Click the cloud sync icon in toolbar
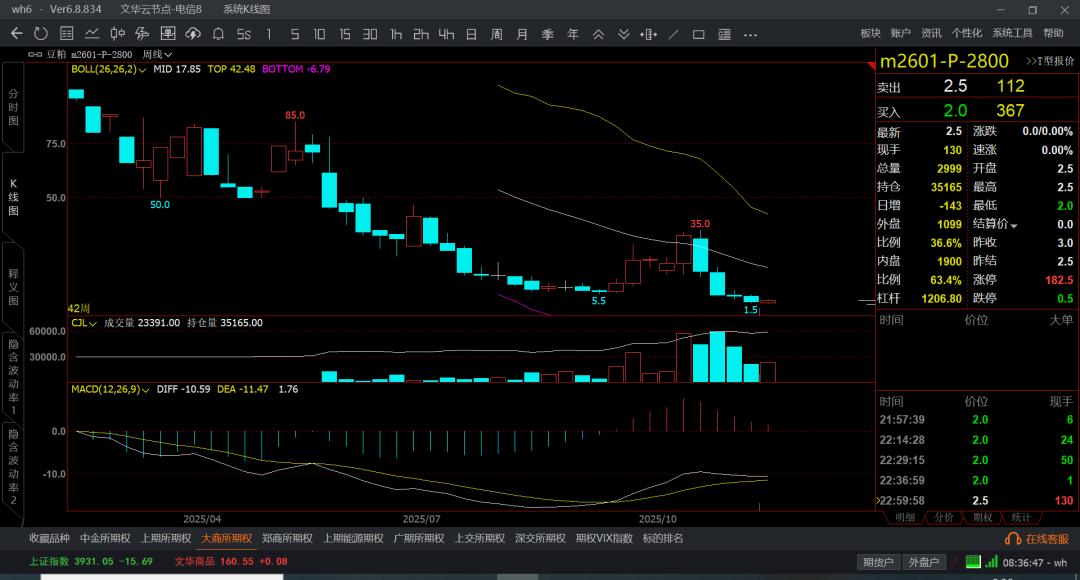The image size is (1080, 580). 193,34
